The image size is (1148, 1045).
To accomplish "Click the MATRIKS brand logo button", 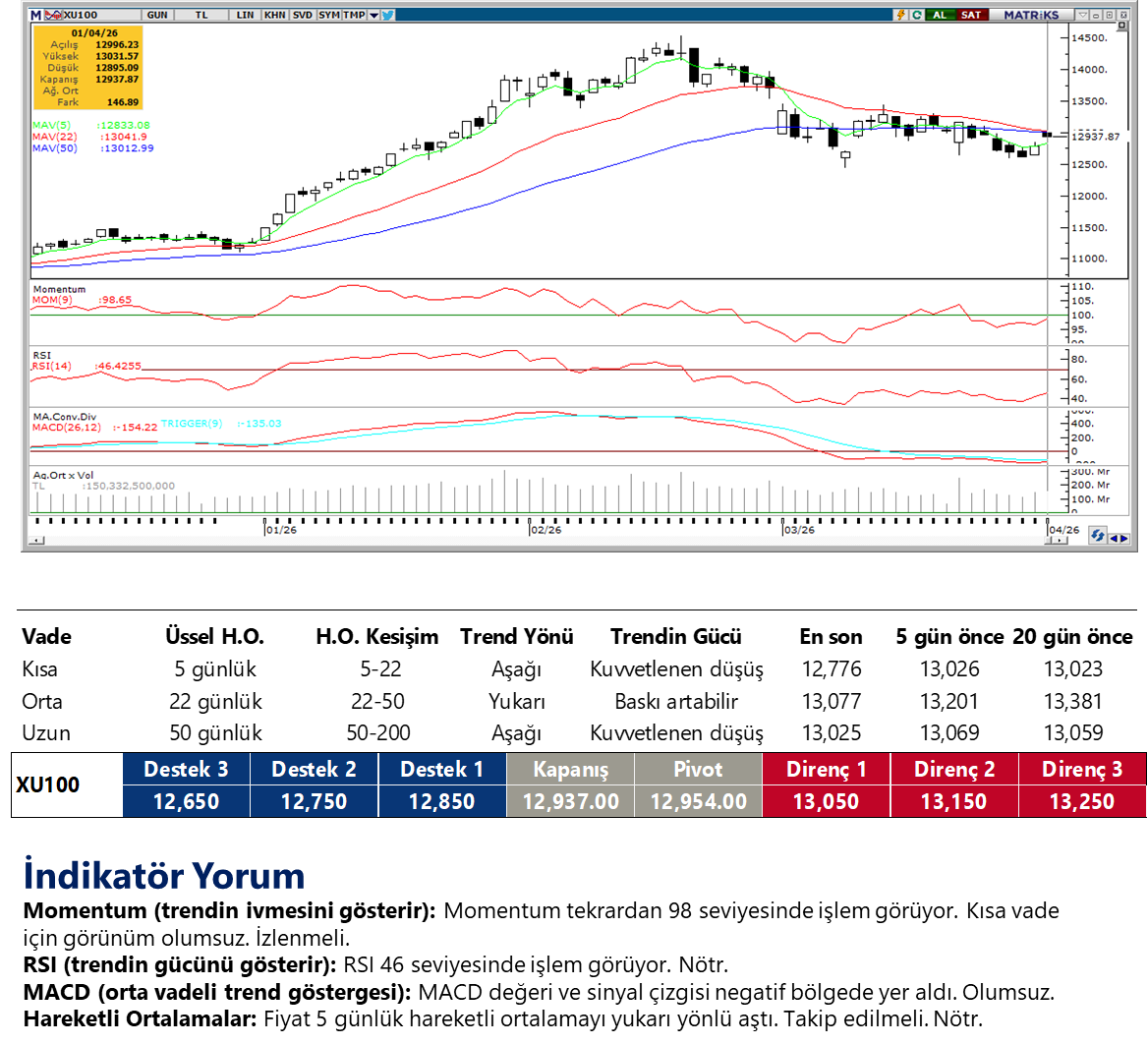I will [1031, 15].
